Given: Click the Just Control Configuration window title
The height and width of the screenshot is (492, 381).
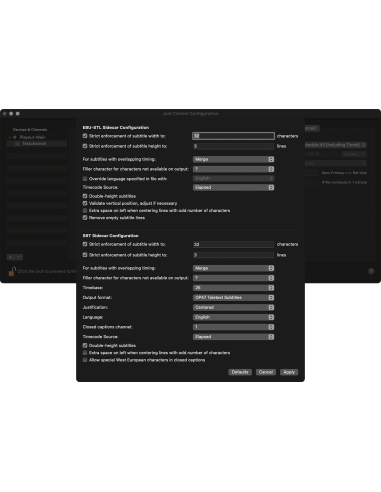Looking at the screenshot, I should (190, 114).
